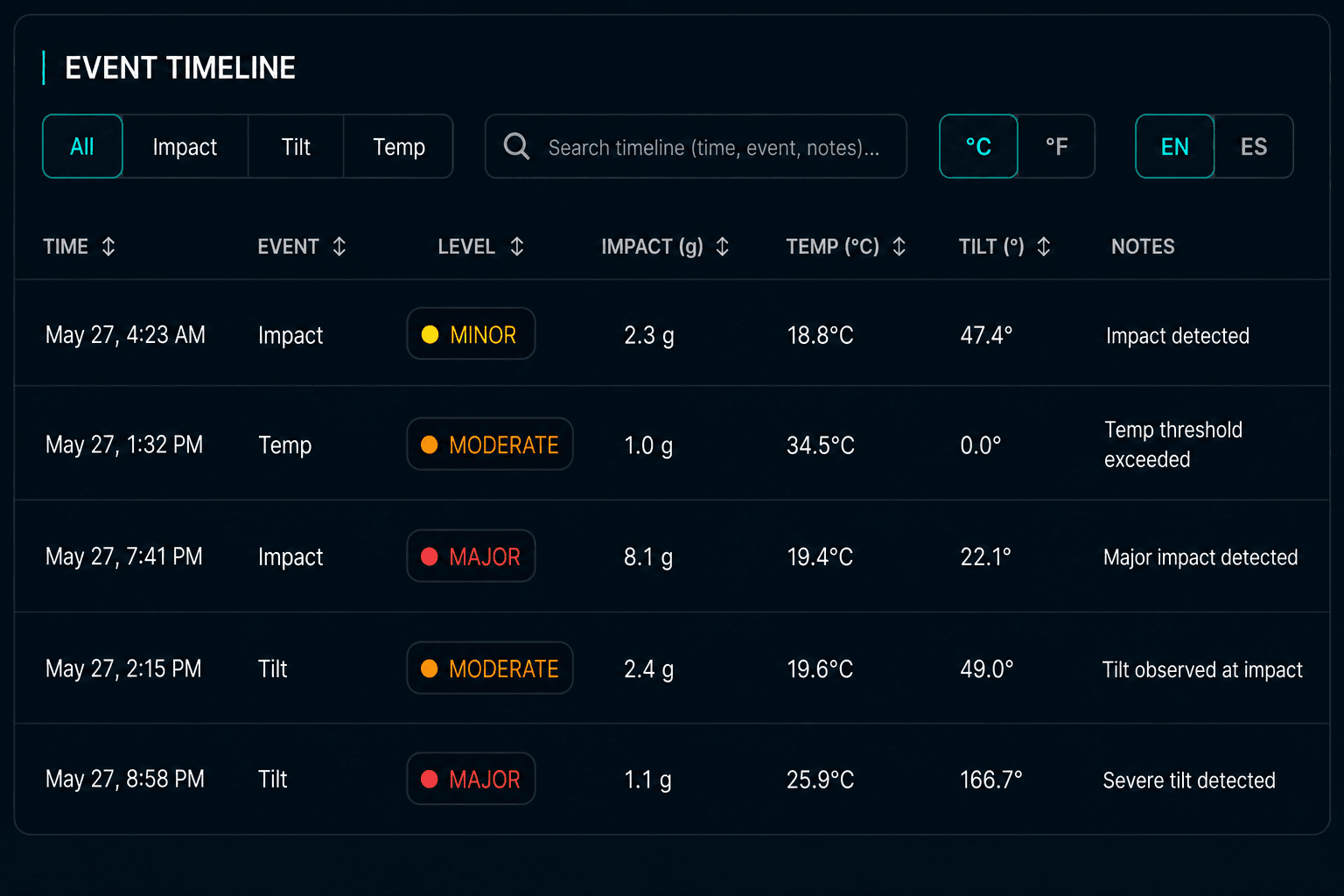Image resolution: width=1344 pixels, height=896 pixels.
Task: Click the 'Tilt observed at impact' note
Action: [x=1202, y=669]
